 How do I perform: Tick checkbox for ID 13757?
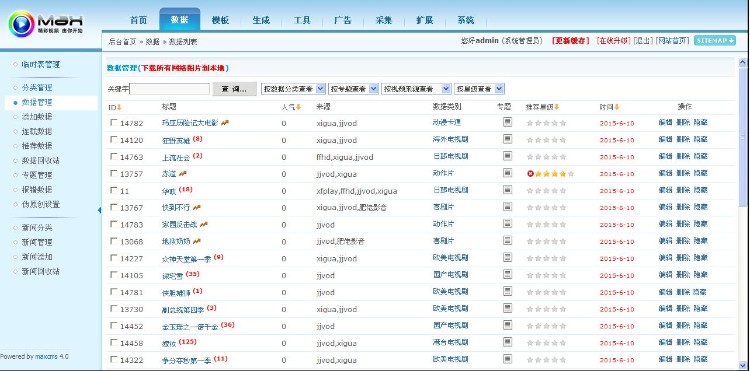[x=113, y=173]
